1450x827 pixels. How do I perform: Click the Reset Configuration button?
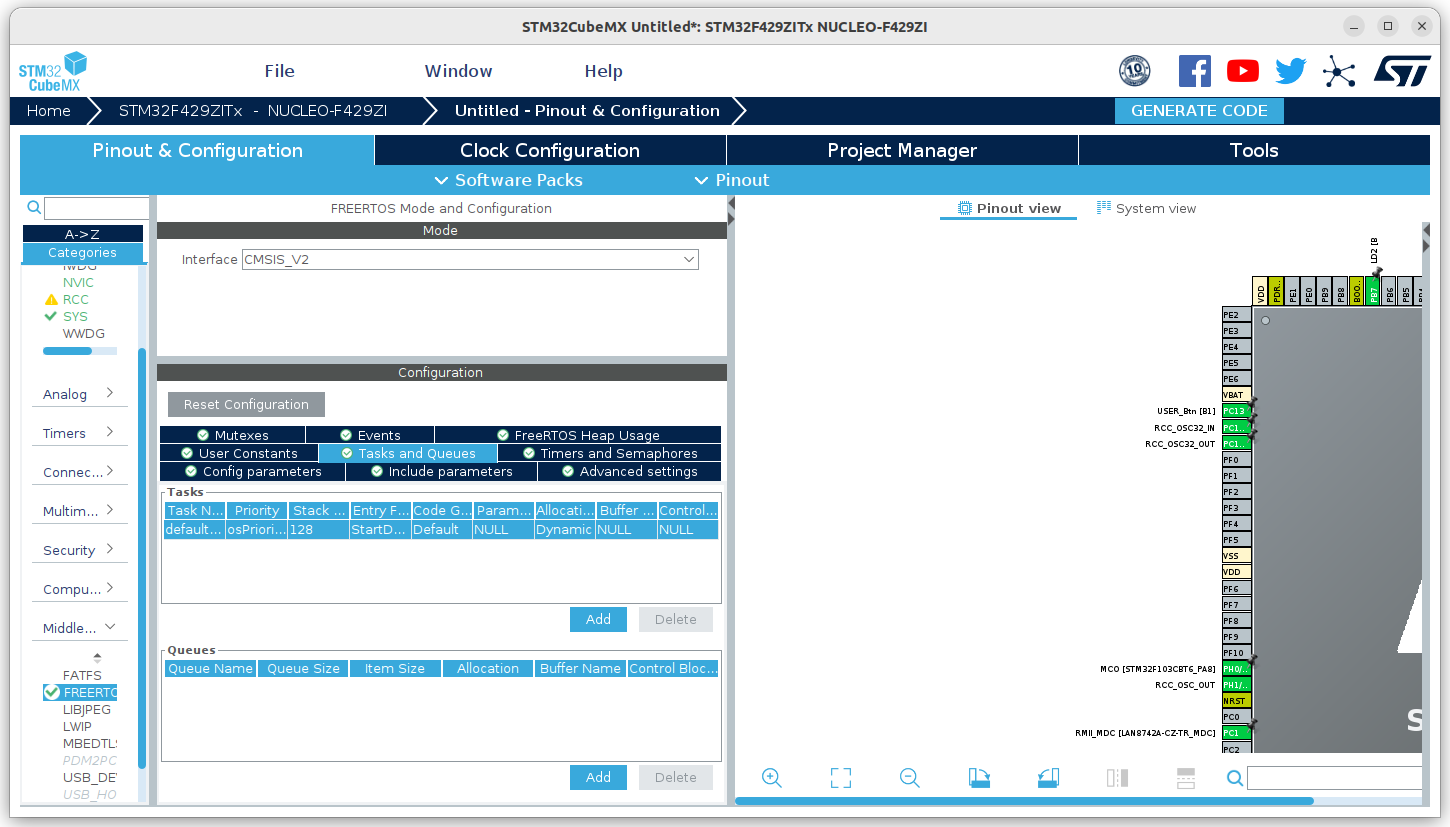click(x=246, y=404)
